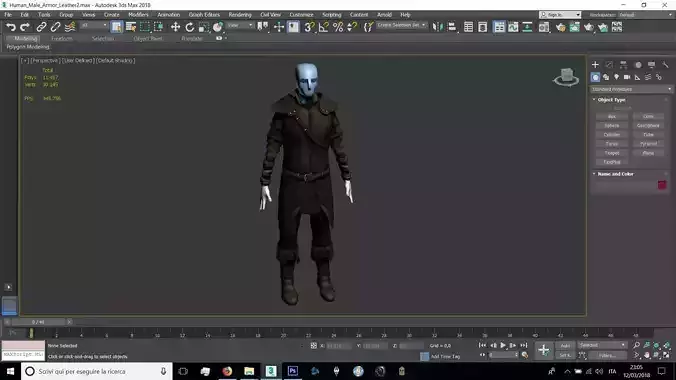This screenshot has height=380, width=676.
Task: Open the Layer Explorer icon
Action: (x=482, y=27)
